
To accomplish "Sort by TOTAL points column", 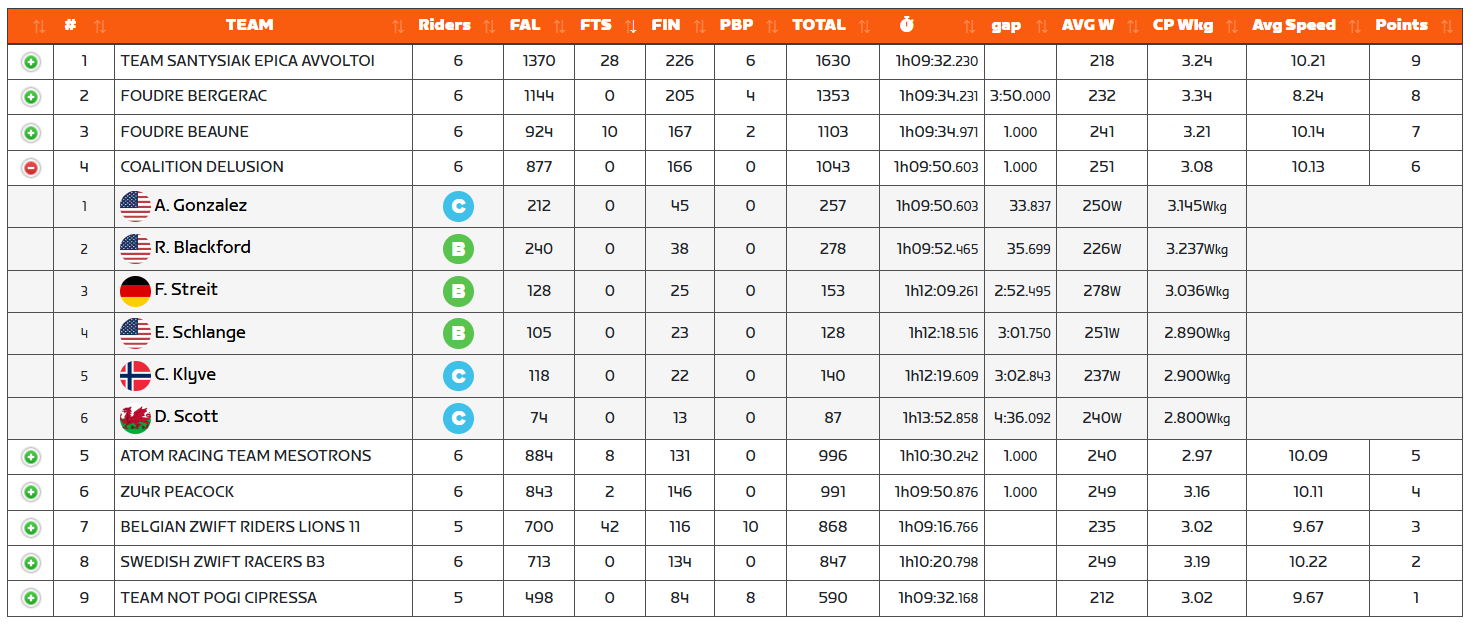I will pos(818,25).
